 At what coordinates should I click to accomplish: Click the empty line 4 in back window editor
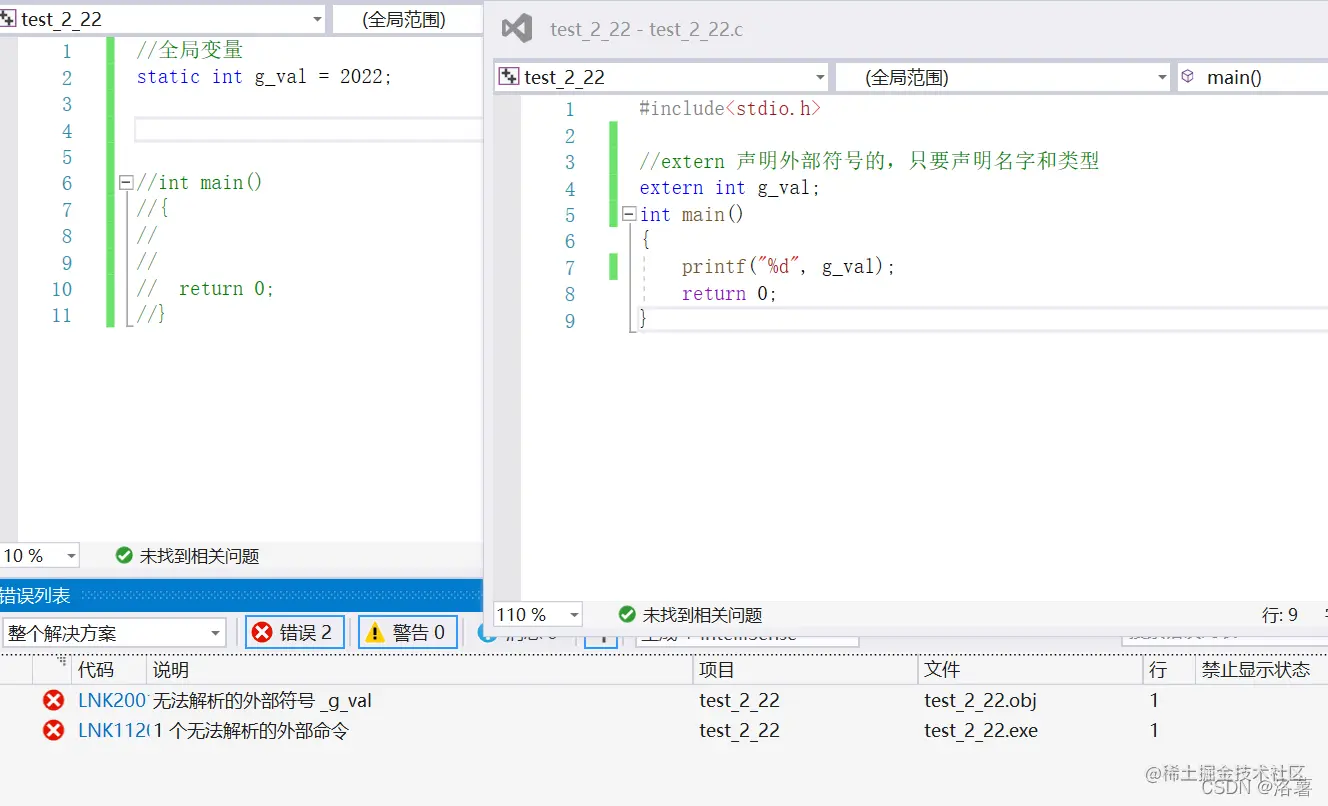point(308,130)
